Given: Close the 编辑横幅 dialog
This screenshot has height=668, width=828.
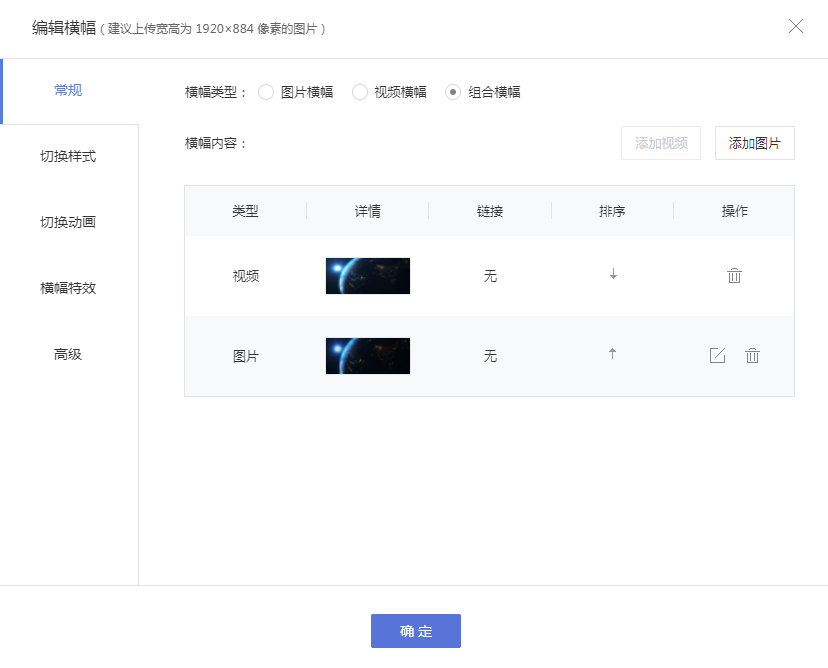Looking at the screenshot, I should (795, 26).
